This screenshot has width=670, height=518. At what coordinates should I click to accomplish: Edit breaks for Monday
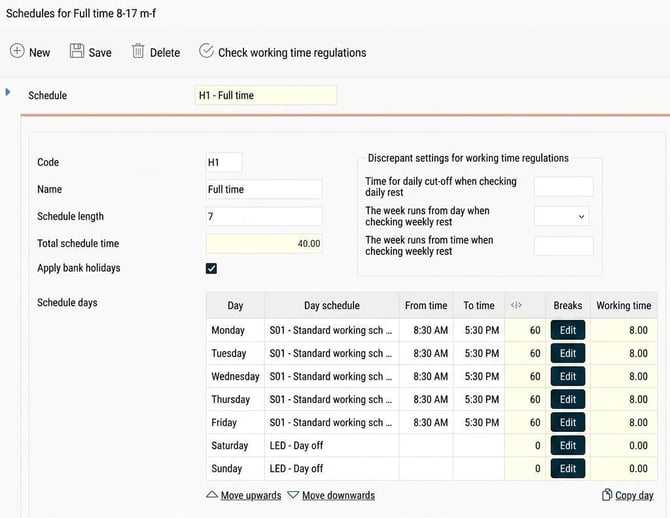[x=568, y=330]
